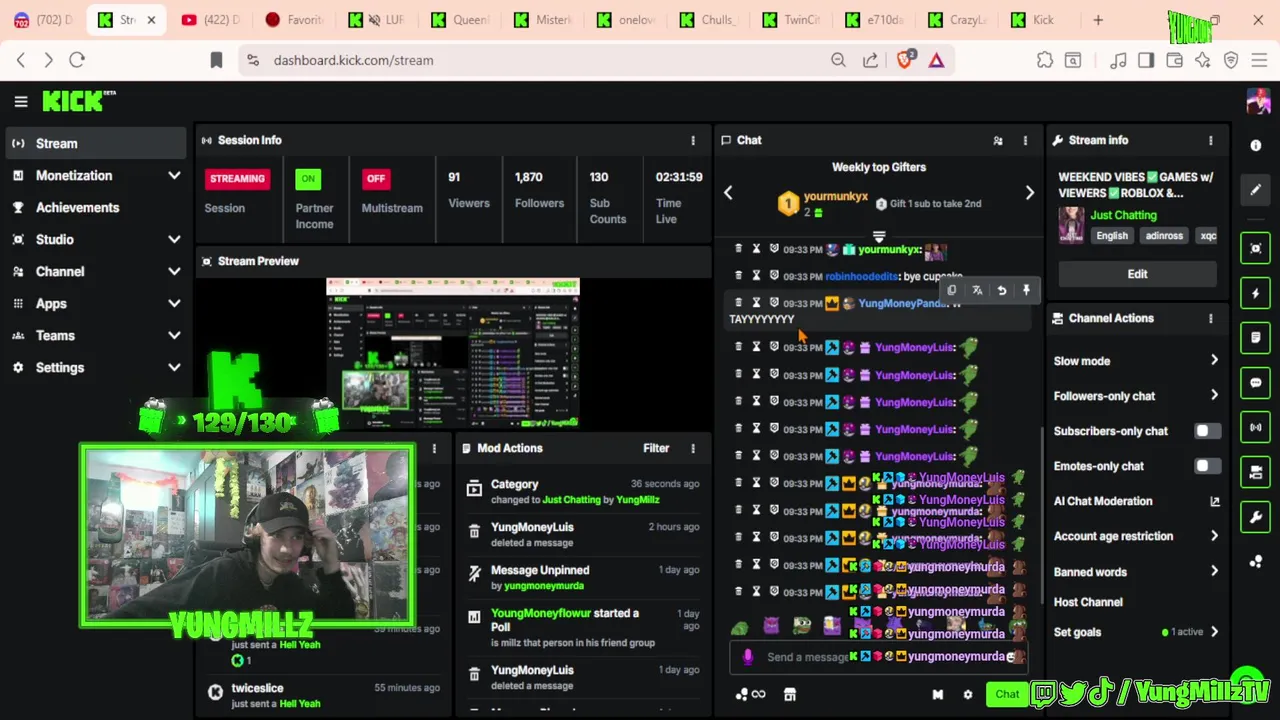Click the Stream Preview thumbnail
Viewport: 1280px width, 720px height.
[x=453, y=353]
